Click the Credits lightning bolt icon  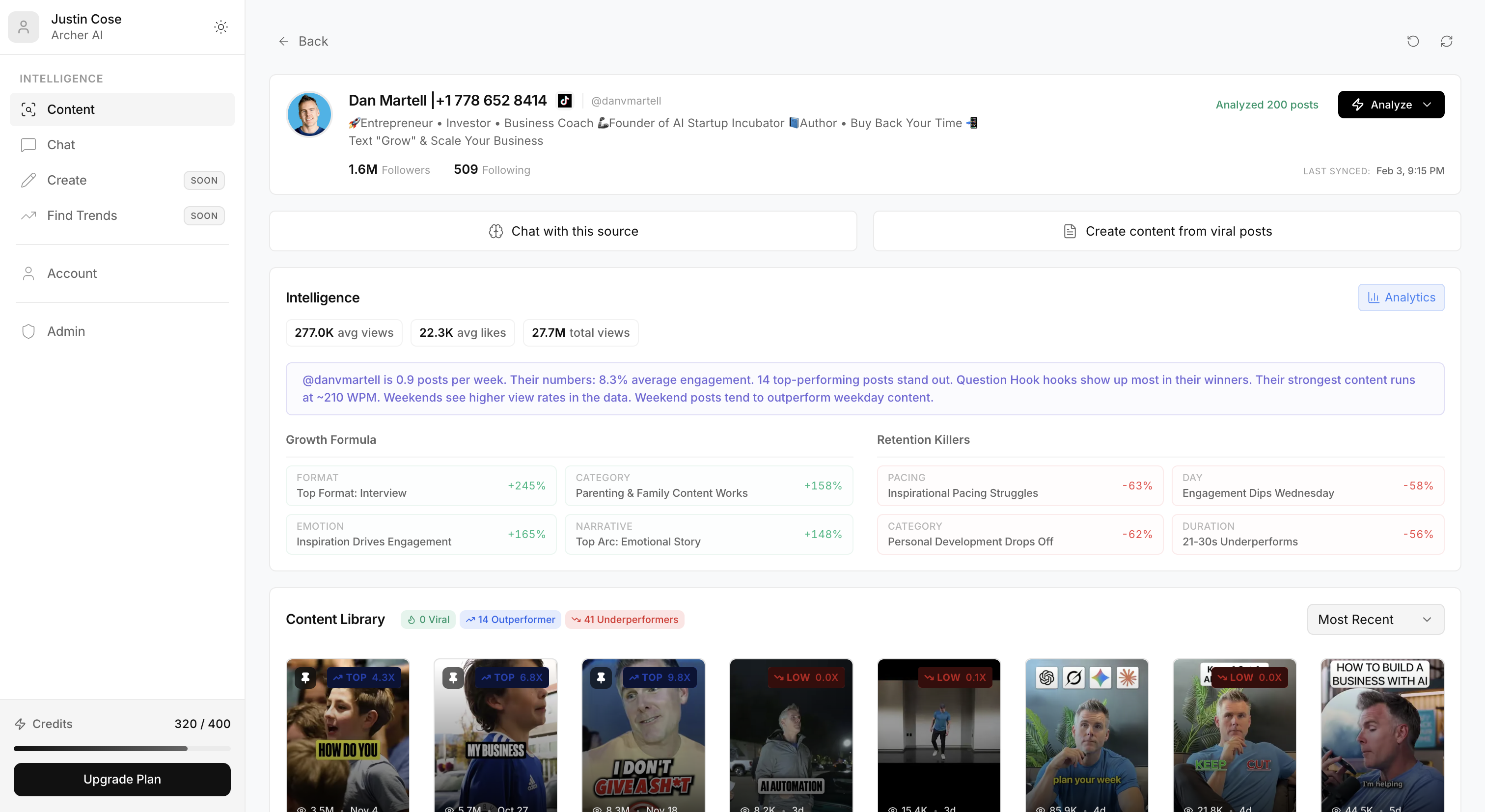(20, 724)
